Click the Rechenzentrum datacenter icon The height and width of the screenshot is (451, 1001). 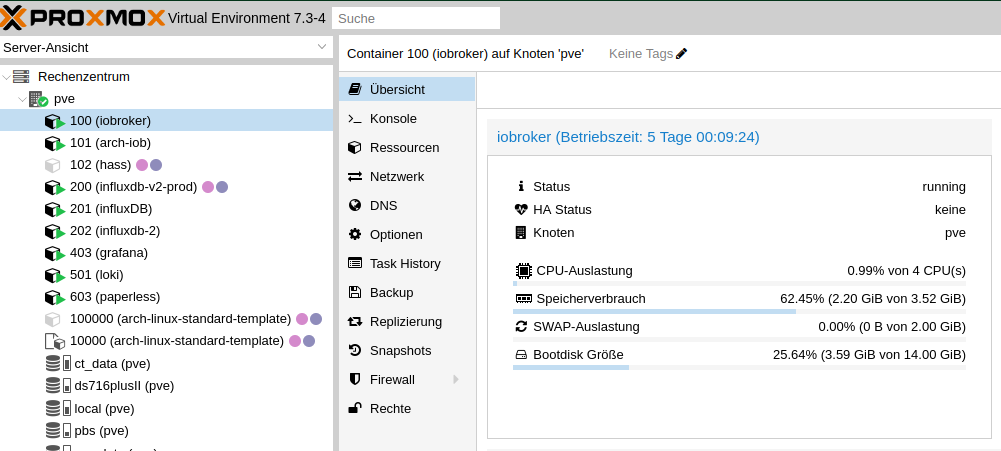(x=21, y=77)
